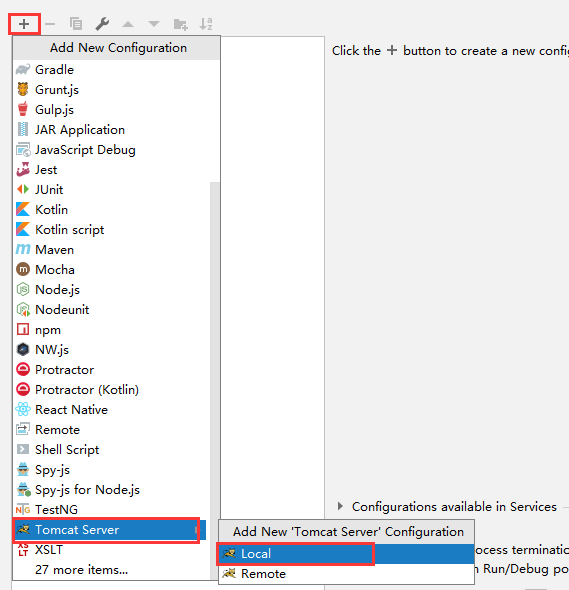569x590 pixels.
Task: Select Kotlin script configuration type
Action: coord(112,230)
